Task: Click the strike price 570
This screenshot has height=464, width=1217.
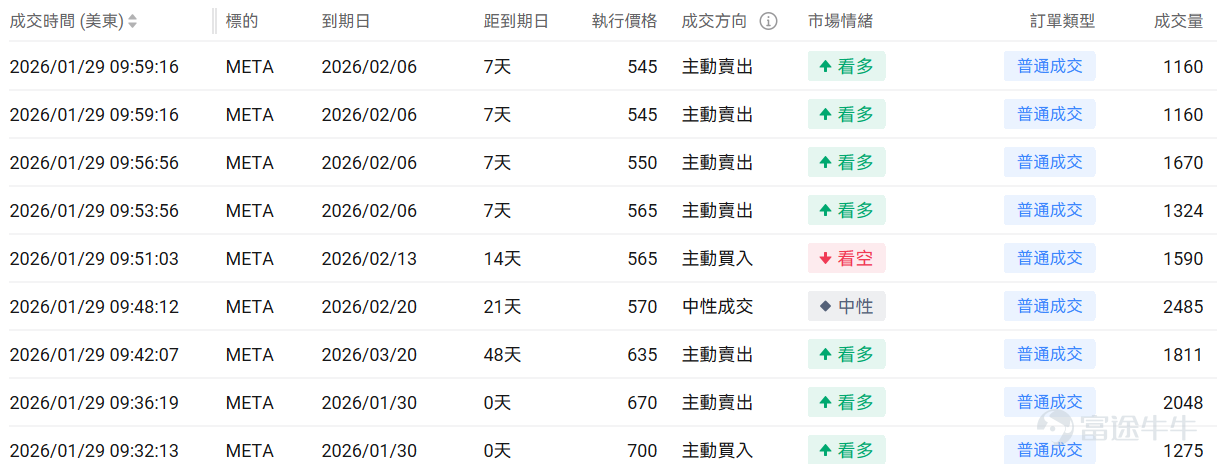Action: [643, 307]
